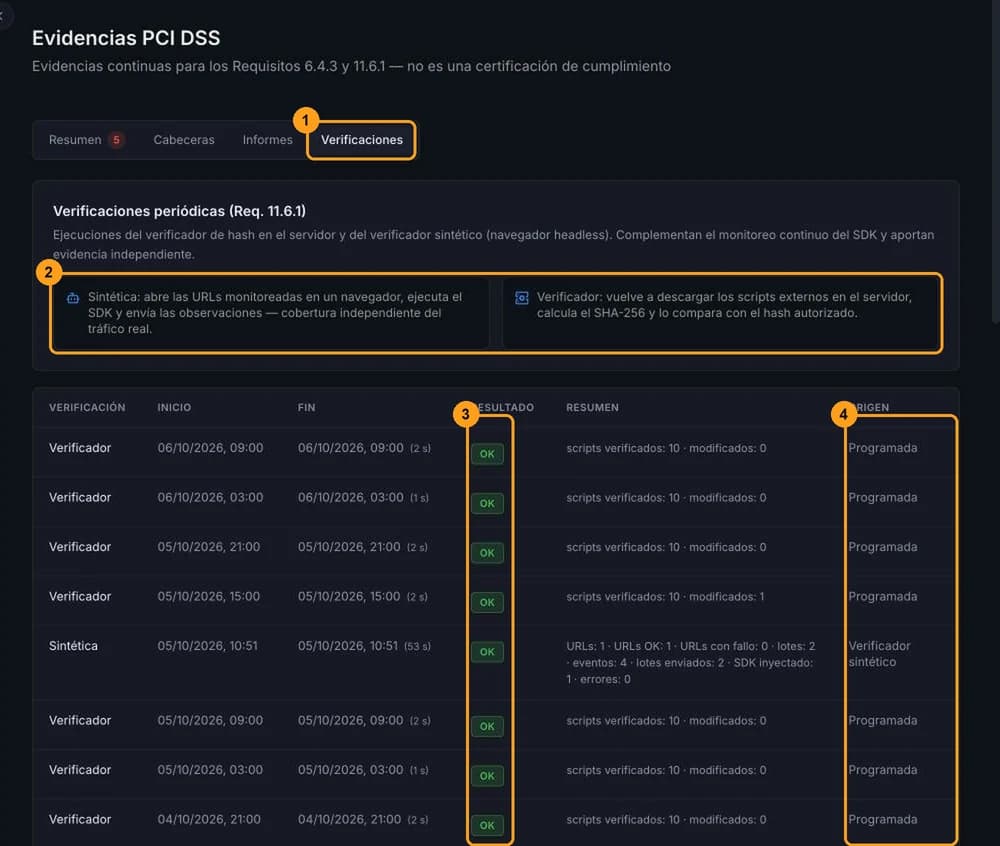
Task: Go to the Informes tab
Action: click(267, 140)
